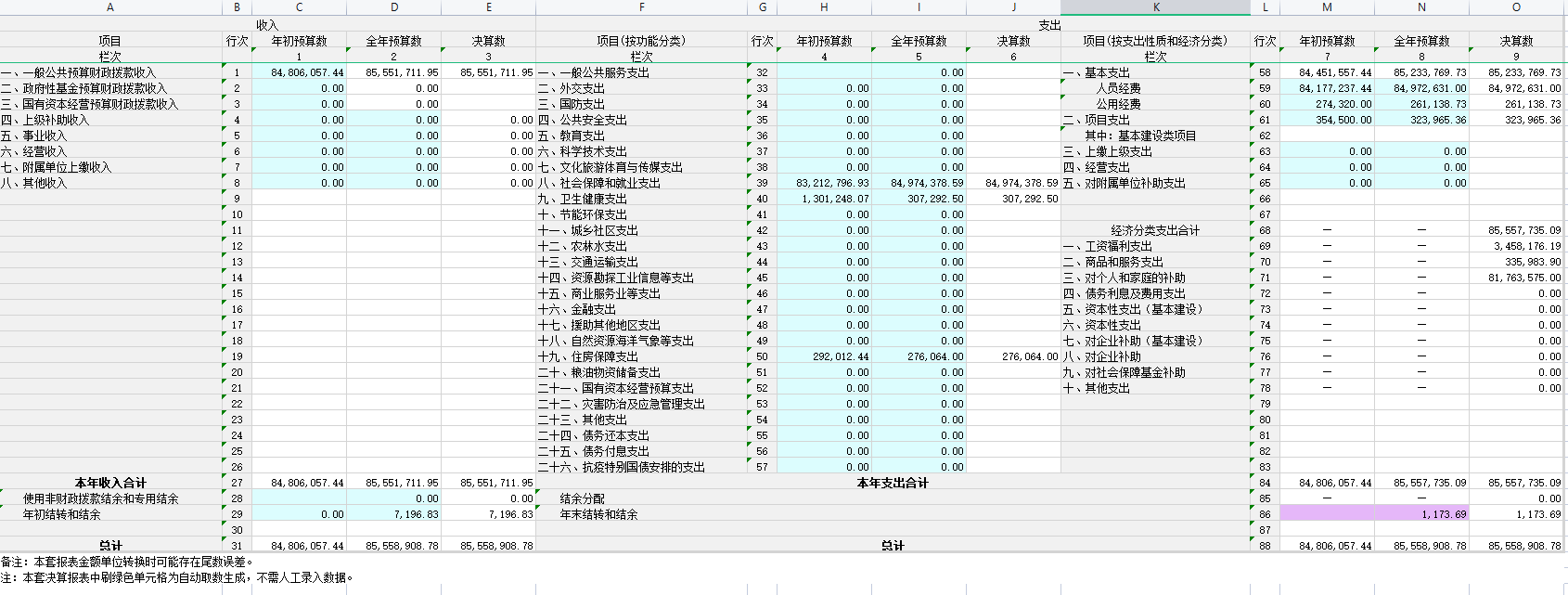
Task: Click '年末结转和结余' row label
Action: (x=598, y=514)
